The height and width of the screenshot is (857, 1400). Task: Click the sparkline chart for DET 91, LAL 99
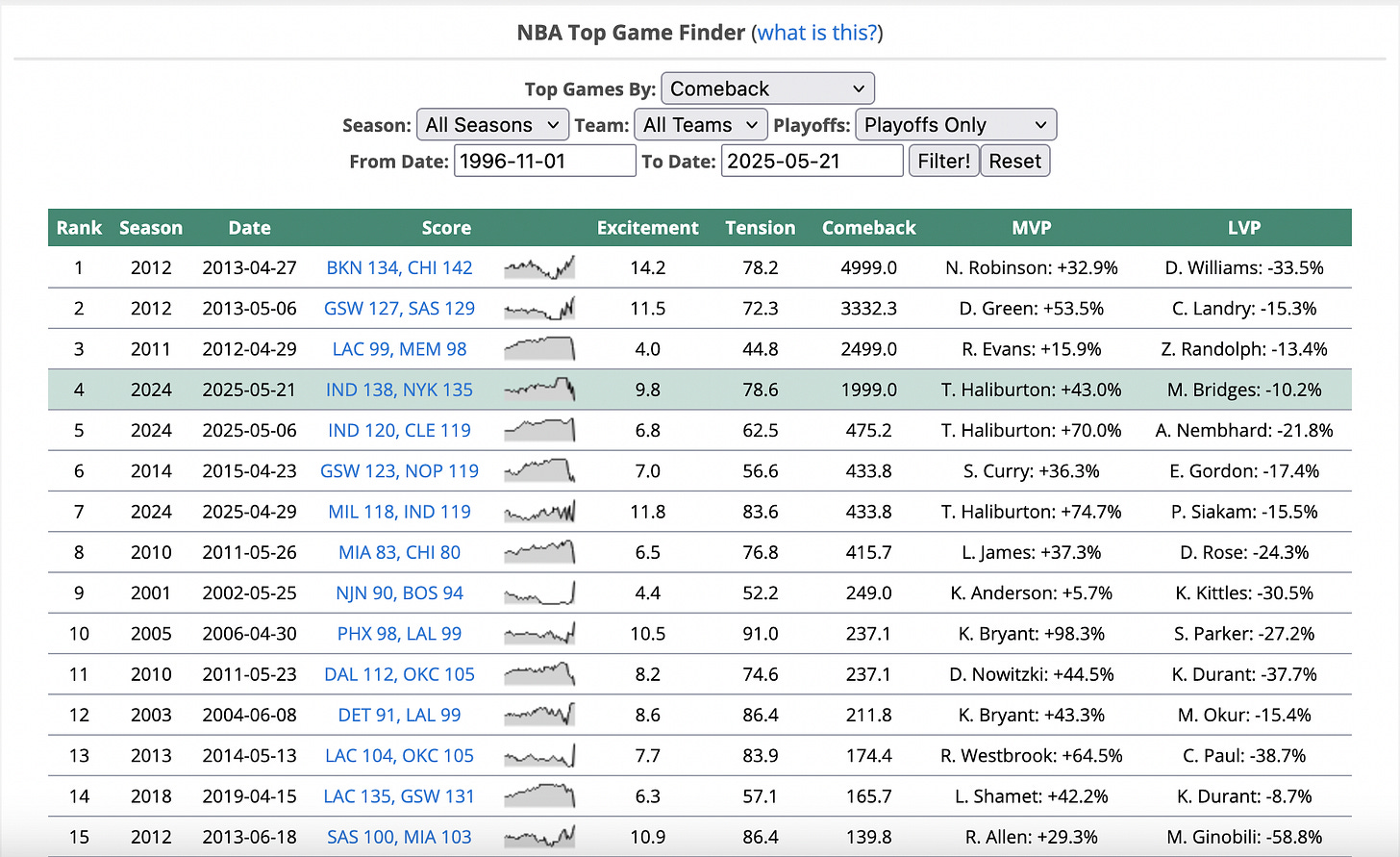pyautogui.click(x=539, y=715)
